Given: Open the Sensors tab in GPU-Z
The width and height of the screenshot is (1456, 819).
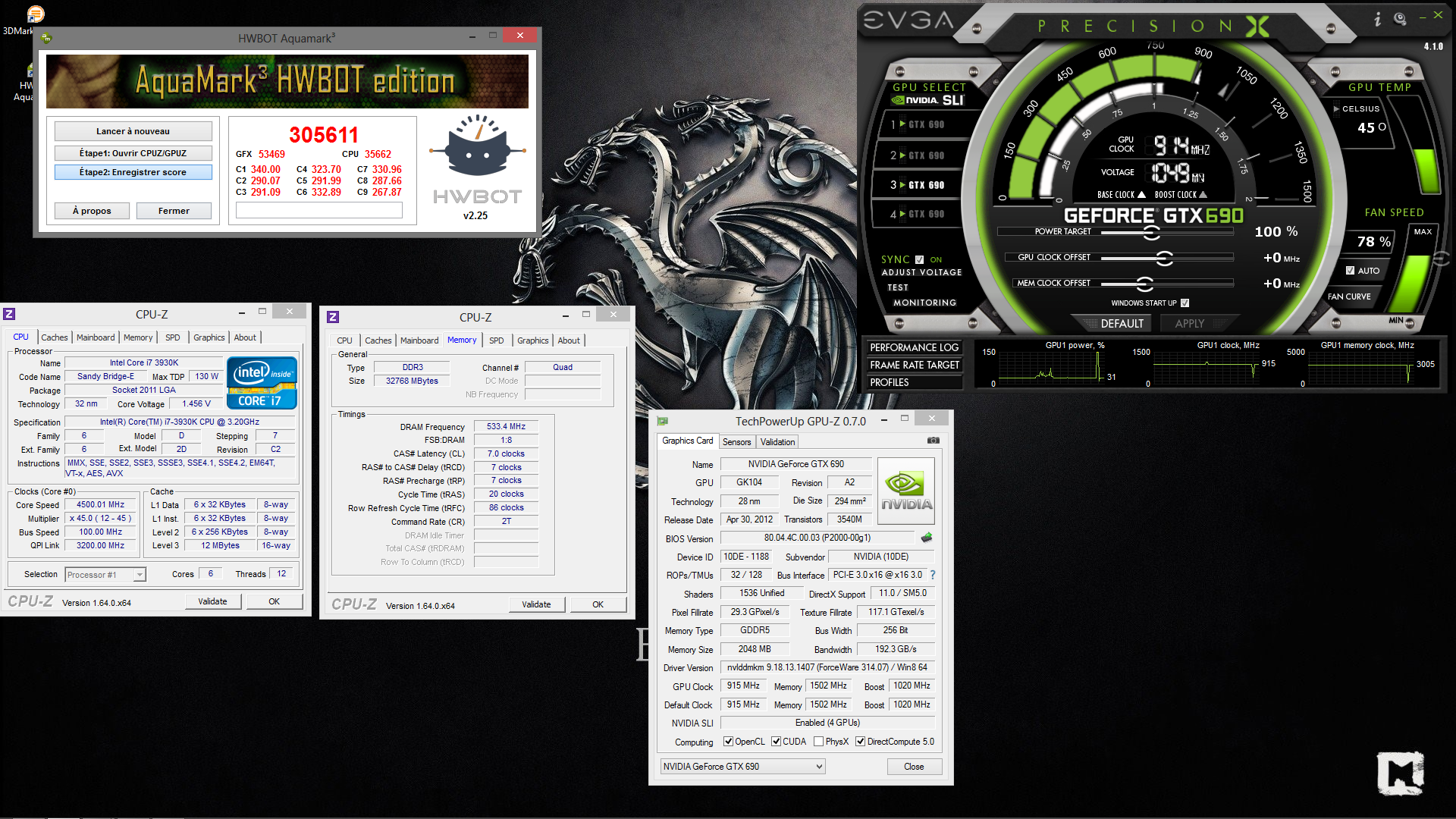Looking at the screenshot, I should tap(736, 442).
